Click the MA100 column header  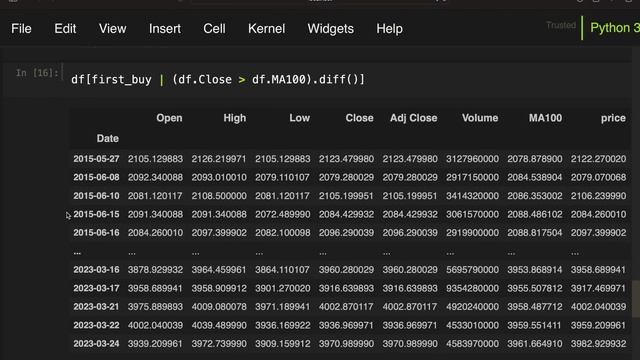pyautogui.click(x=545, y=118)
